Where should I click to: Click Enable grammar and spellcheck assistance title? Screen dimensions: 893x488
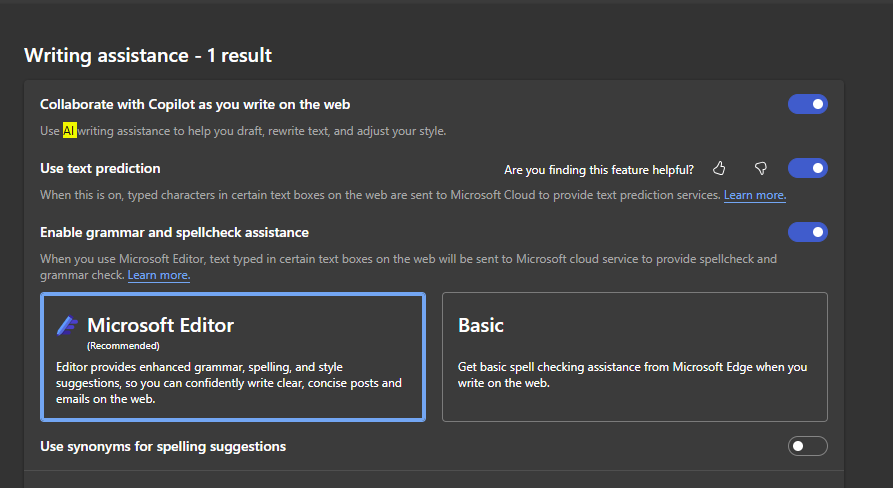pyautogui.click(x=174, y=232)
